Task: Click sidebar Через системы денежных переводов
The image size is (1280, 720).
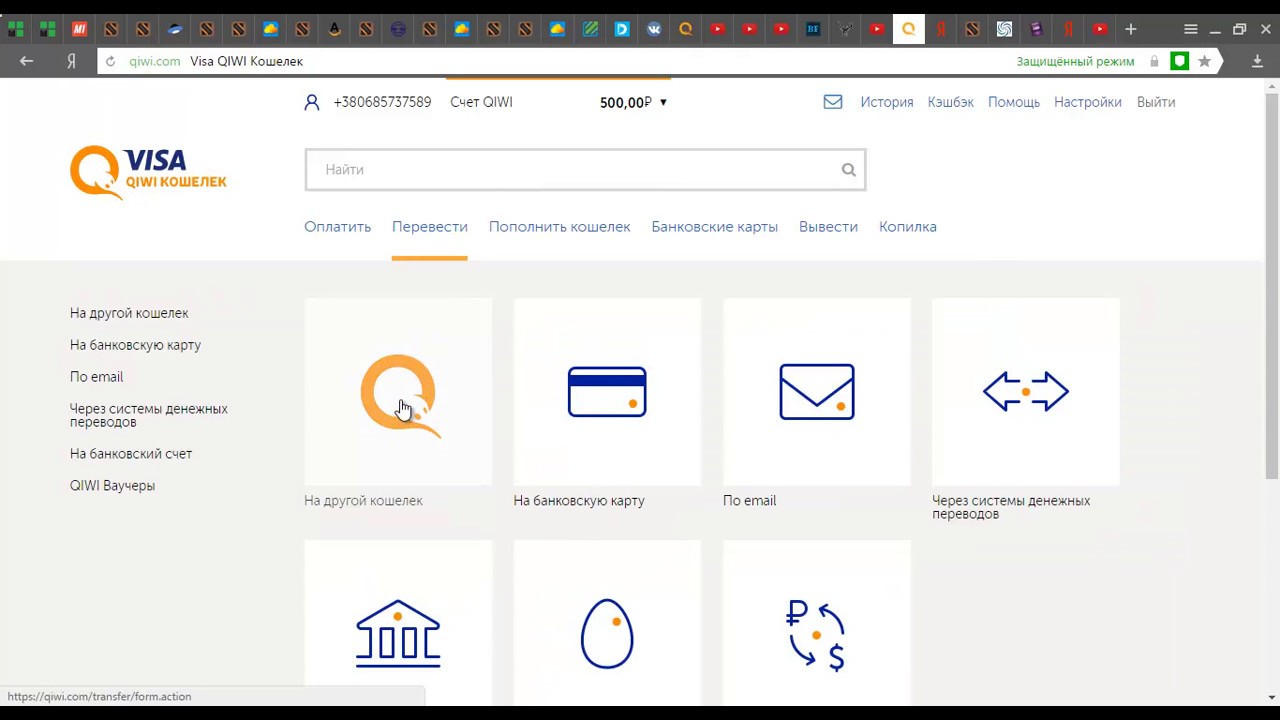Action: pyautogui.click(x=149, y=415)
